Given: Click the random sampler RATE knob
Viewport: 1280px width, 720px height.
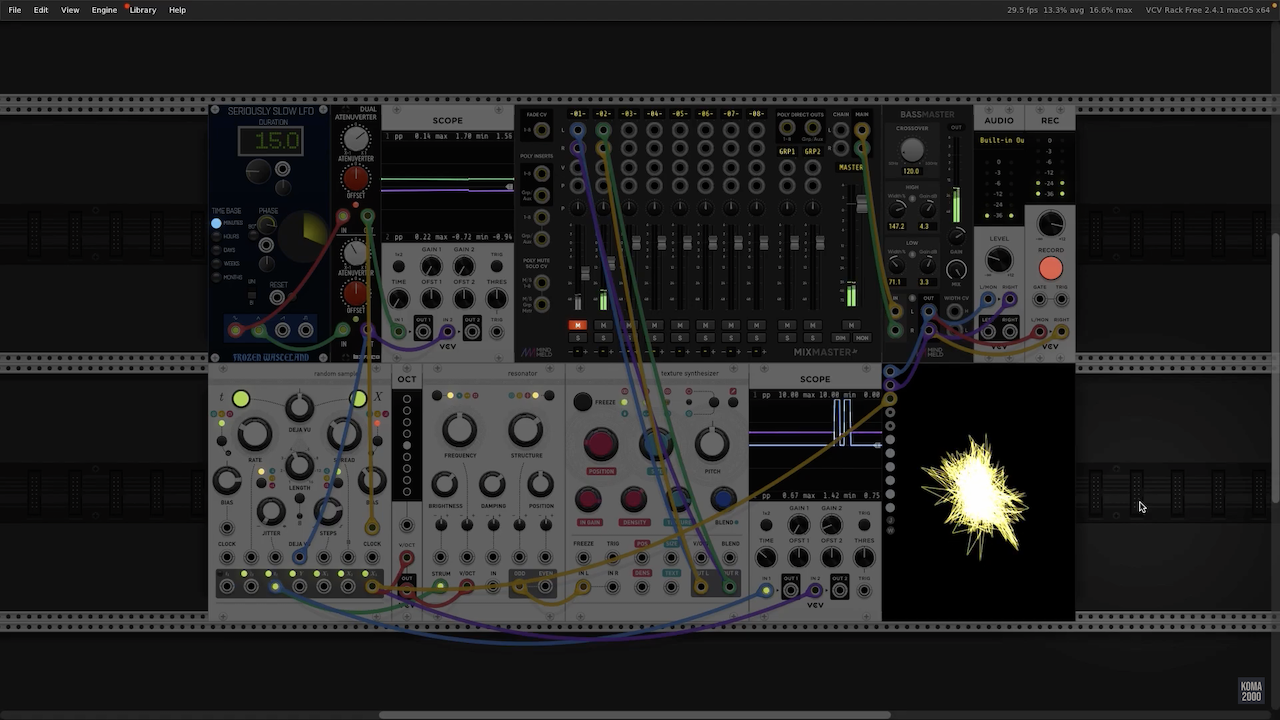Looking at the screenshot, I should pos(254,434).
